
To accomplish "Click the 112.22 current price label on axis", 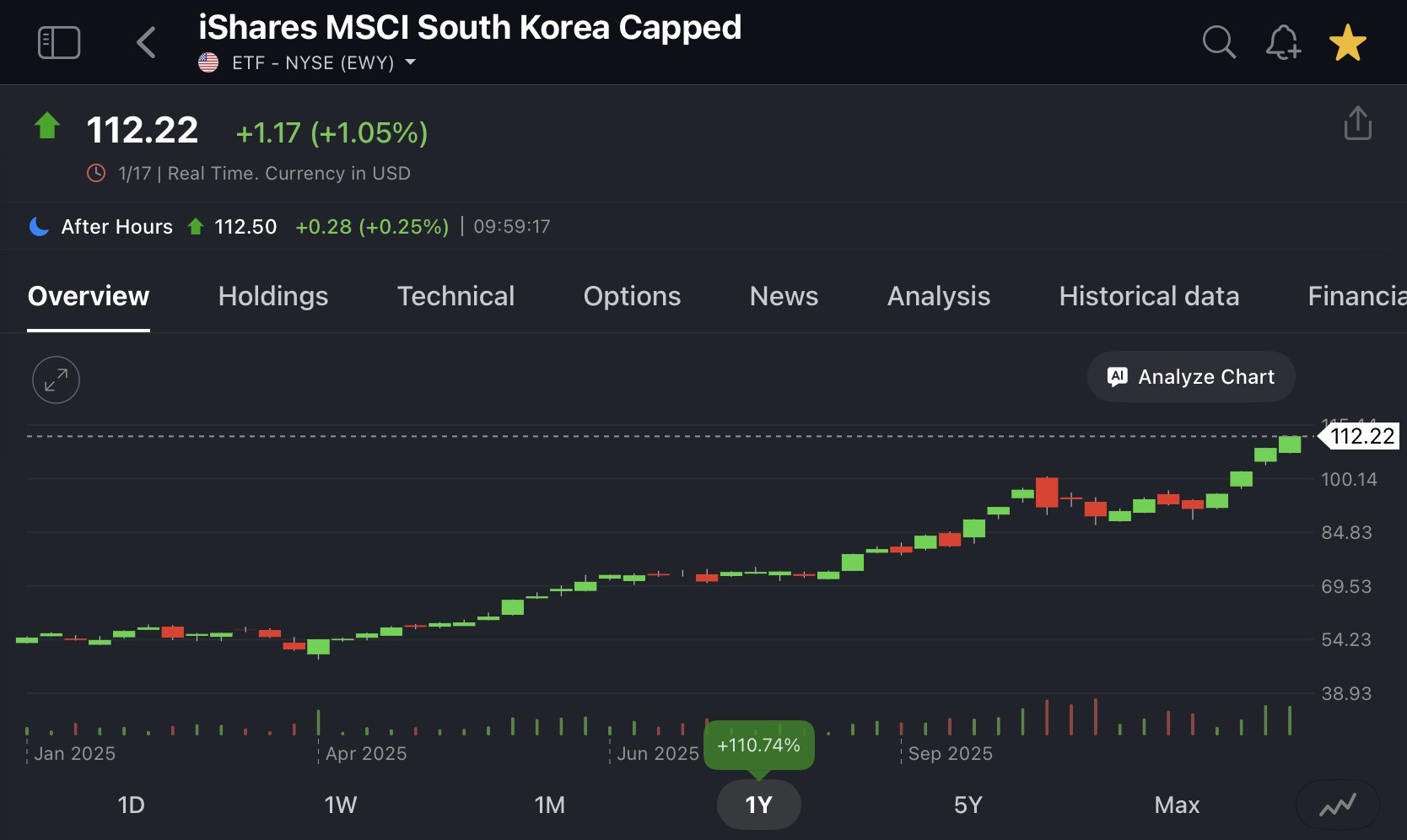I will (x=1361, y=436).
